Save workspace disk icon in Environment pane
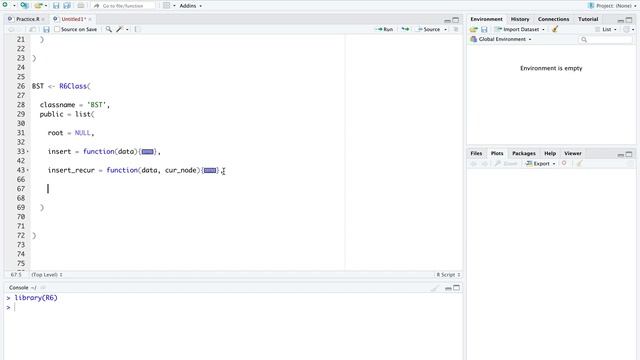 click(484, 29)
